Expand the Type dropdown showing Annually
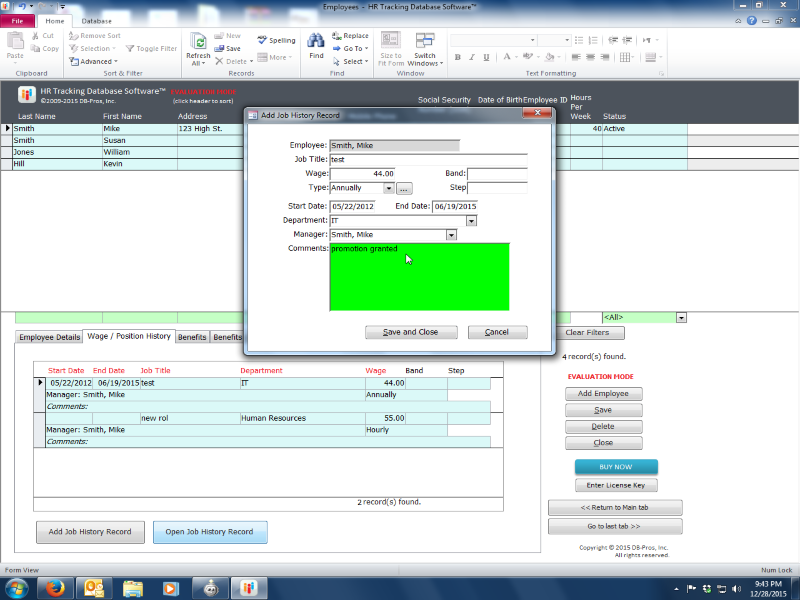This screenshot has height=600, width=800. point(389,188)
